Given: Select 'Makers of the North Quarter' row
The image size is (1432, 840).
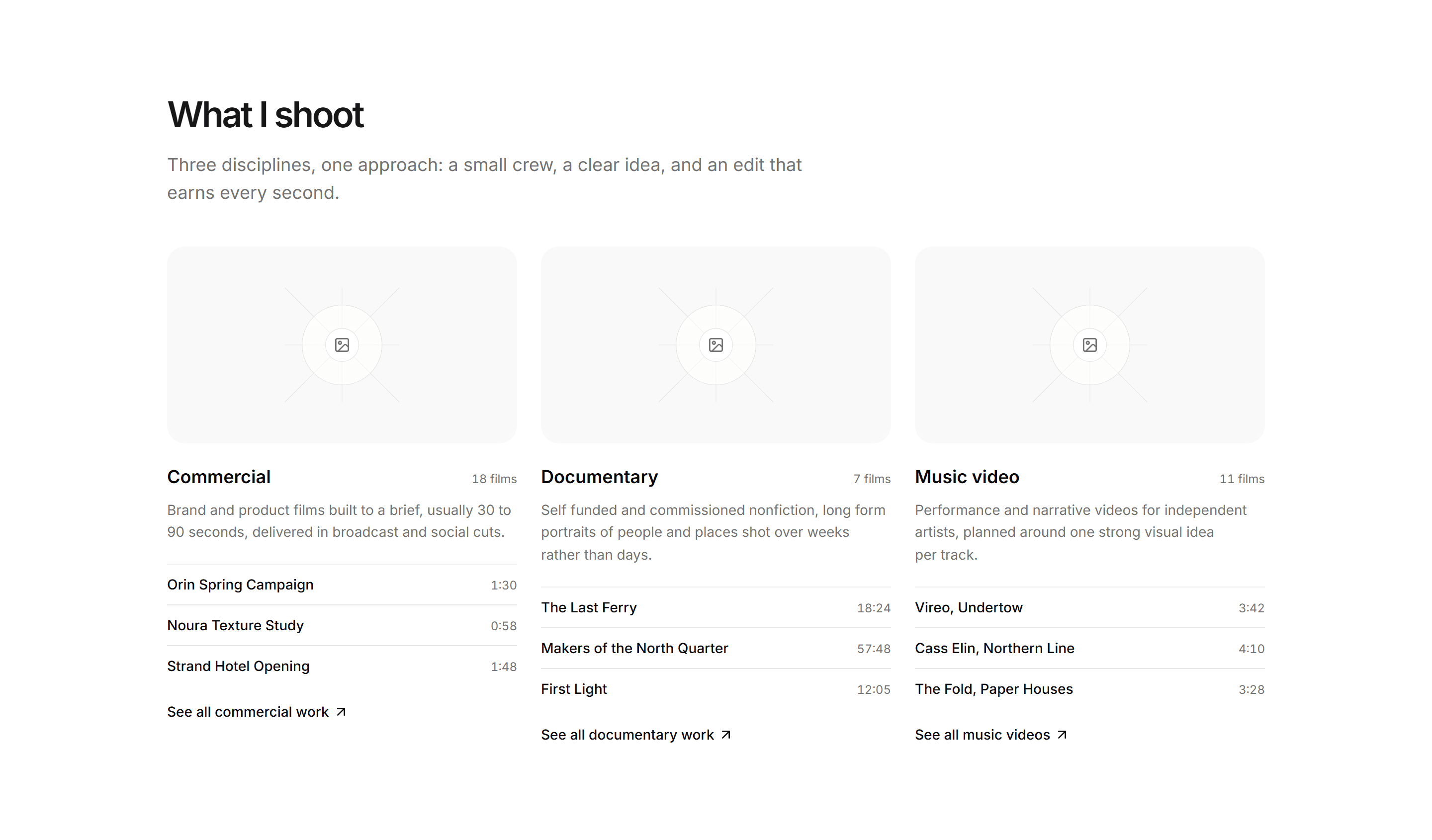Looking at the screenshot, I should click(716, 648).
